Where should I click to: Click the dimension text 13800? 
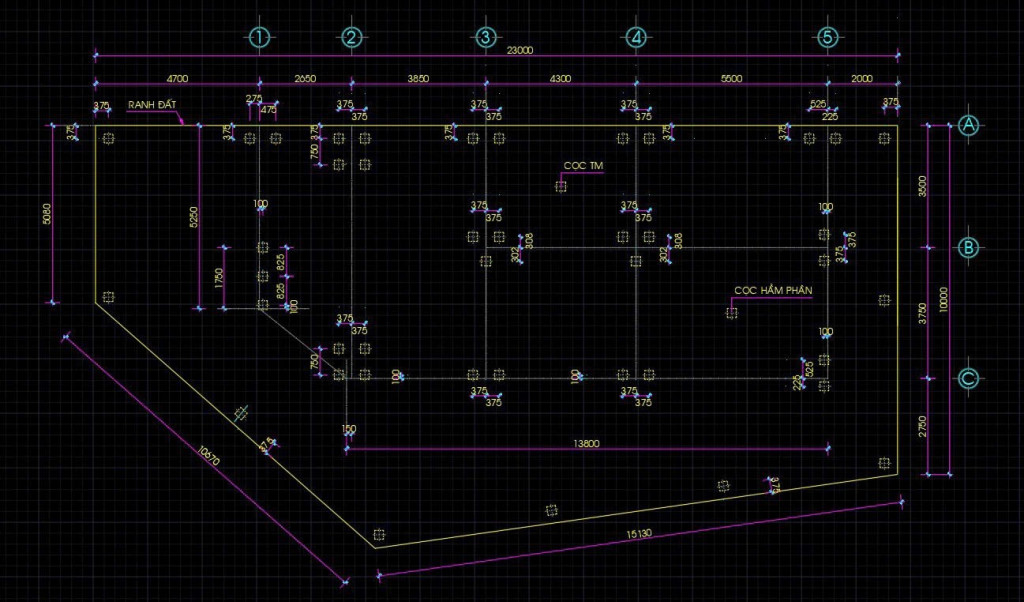point(586,443)
